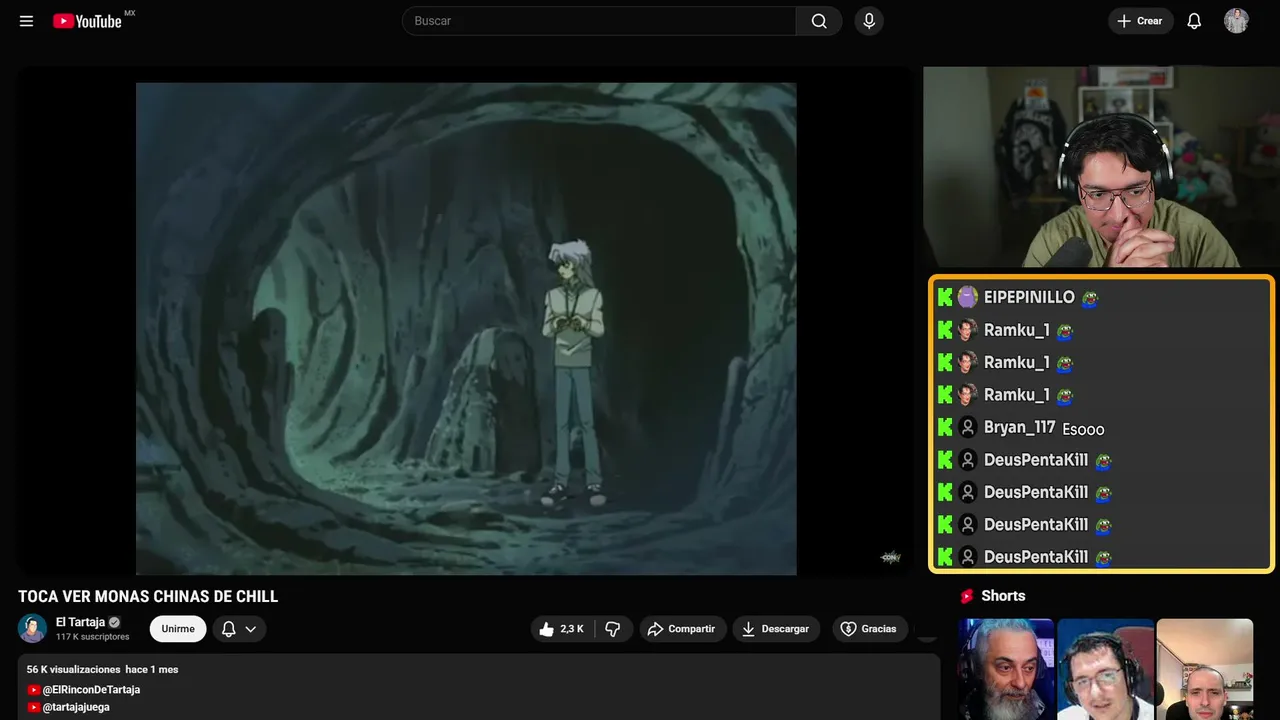Go to YouTube home via the logo
Viewport: 1280px width, 720px height.
[x=87, y=21]
